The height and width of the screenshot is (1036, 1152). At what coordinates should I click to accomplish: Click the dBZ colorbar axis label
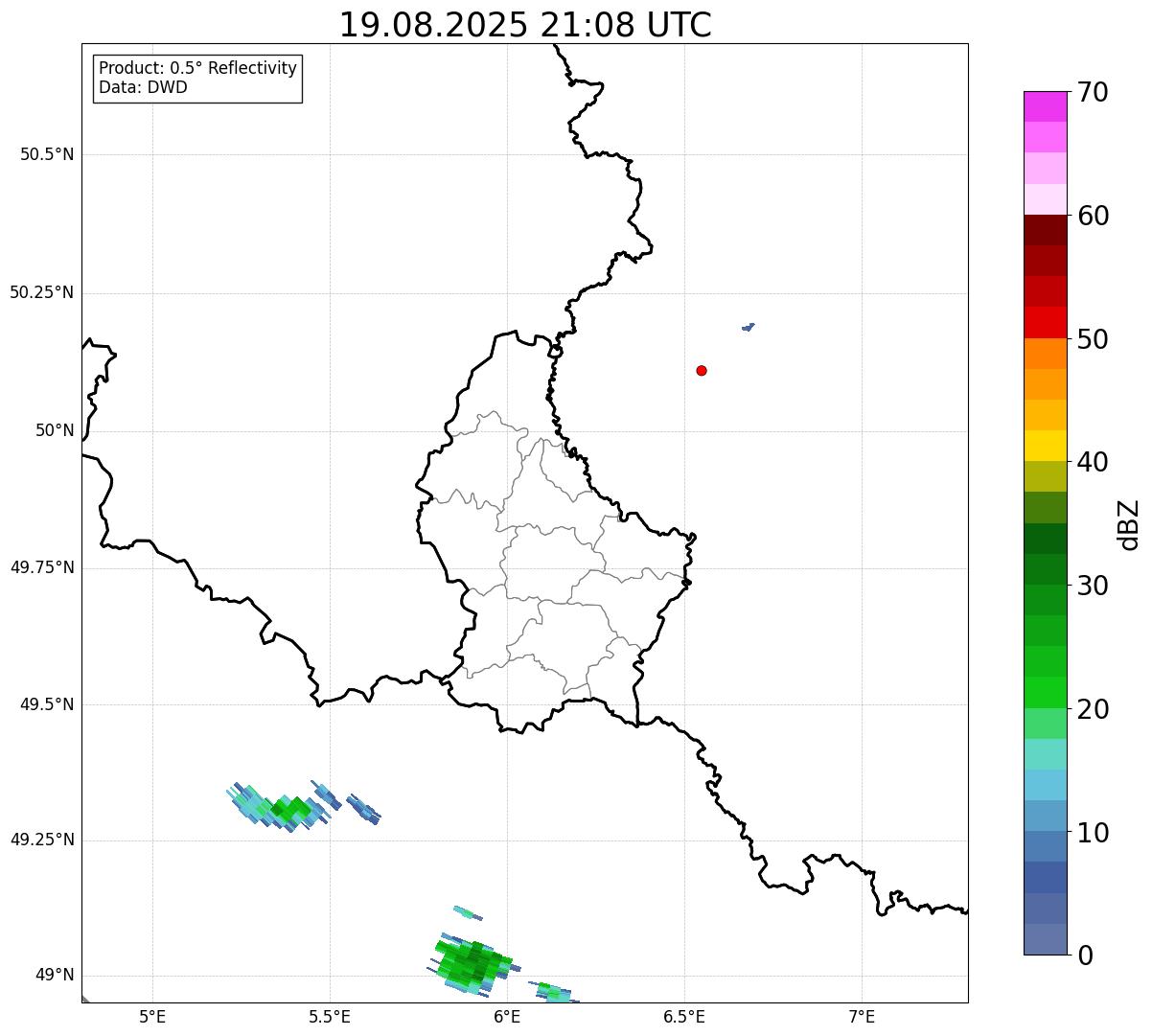click(1129, 524)
